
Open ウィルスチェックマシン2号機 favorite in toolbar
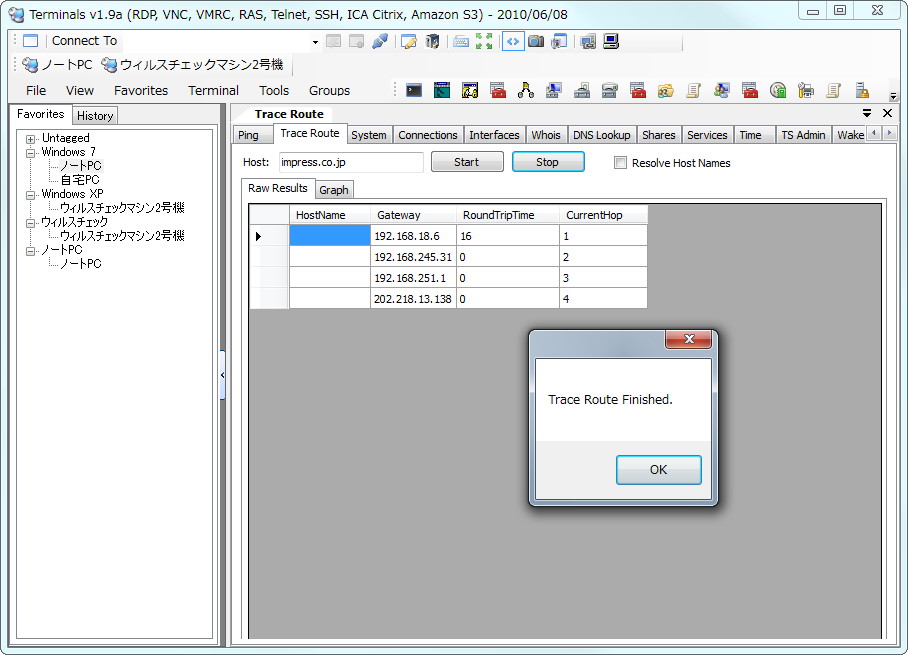click(x=193, y=65)
